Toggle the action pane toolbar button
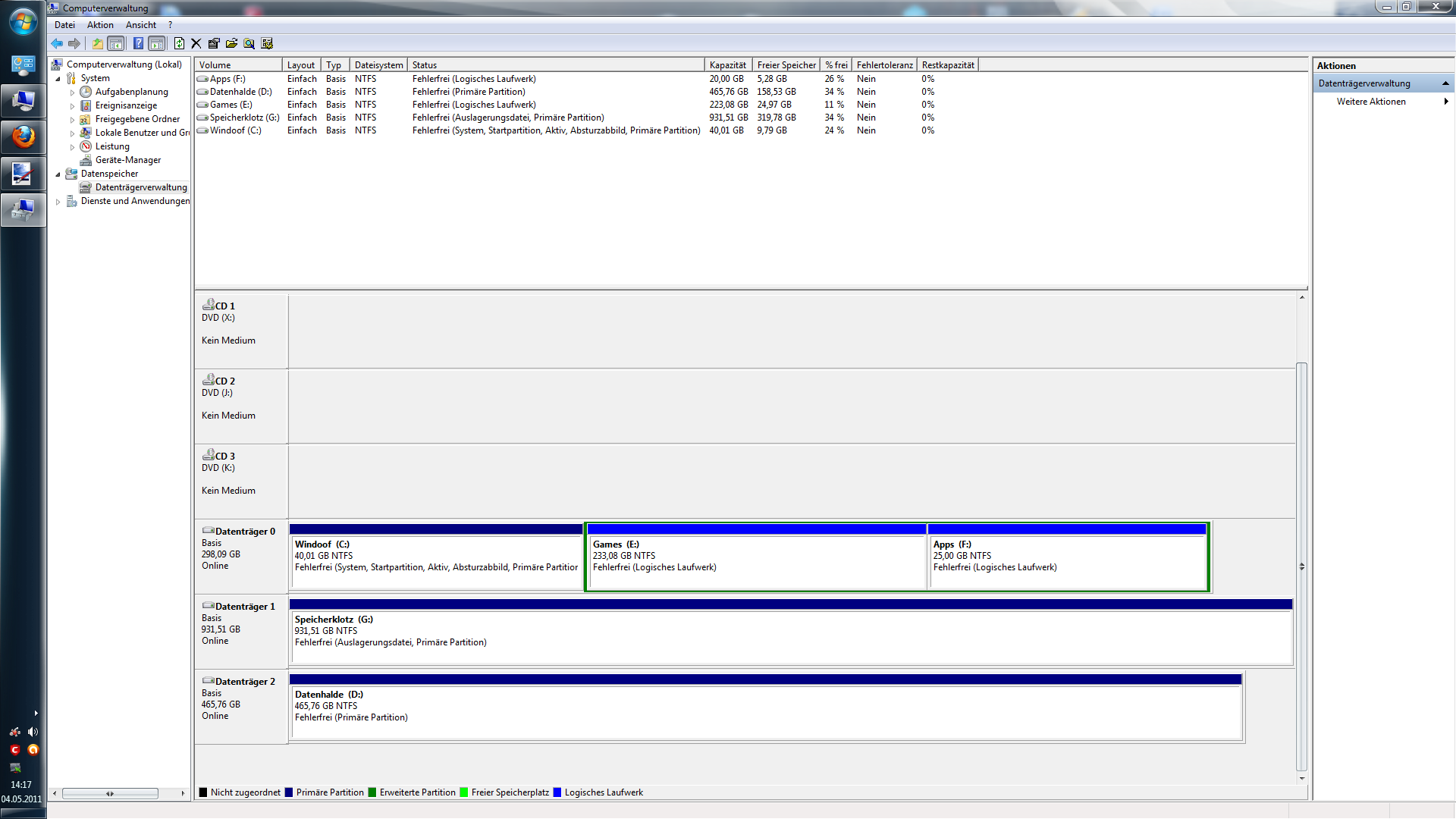 coord(156,44)
